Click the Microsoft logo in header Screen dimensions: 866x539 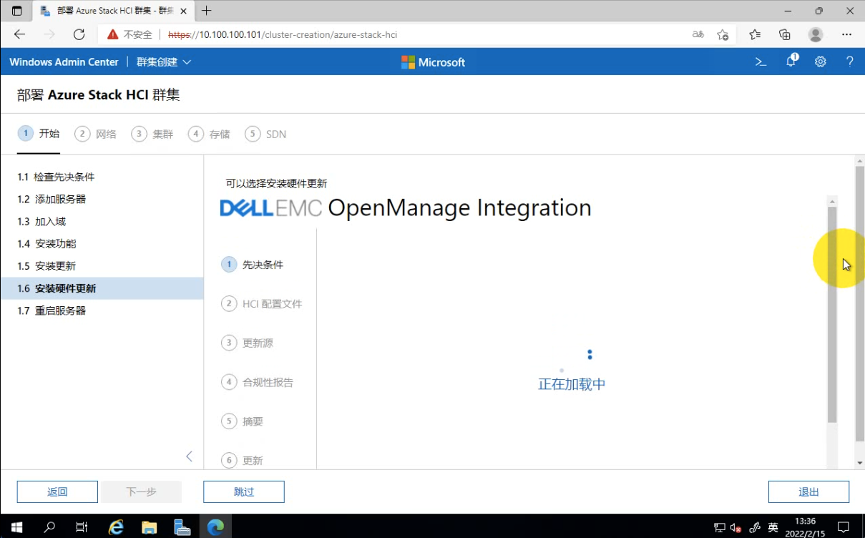pyautogui.click(x=433, y=62)
